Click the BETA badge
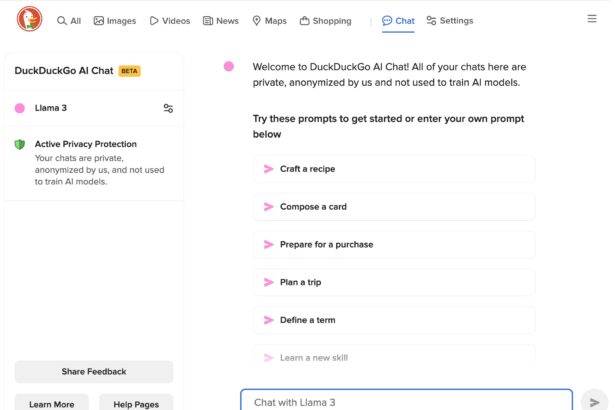The width and height of the screenshot is (615, 410). [x=129, y=71]
